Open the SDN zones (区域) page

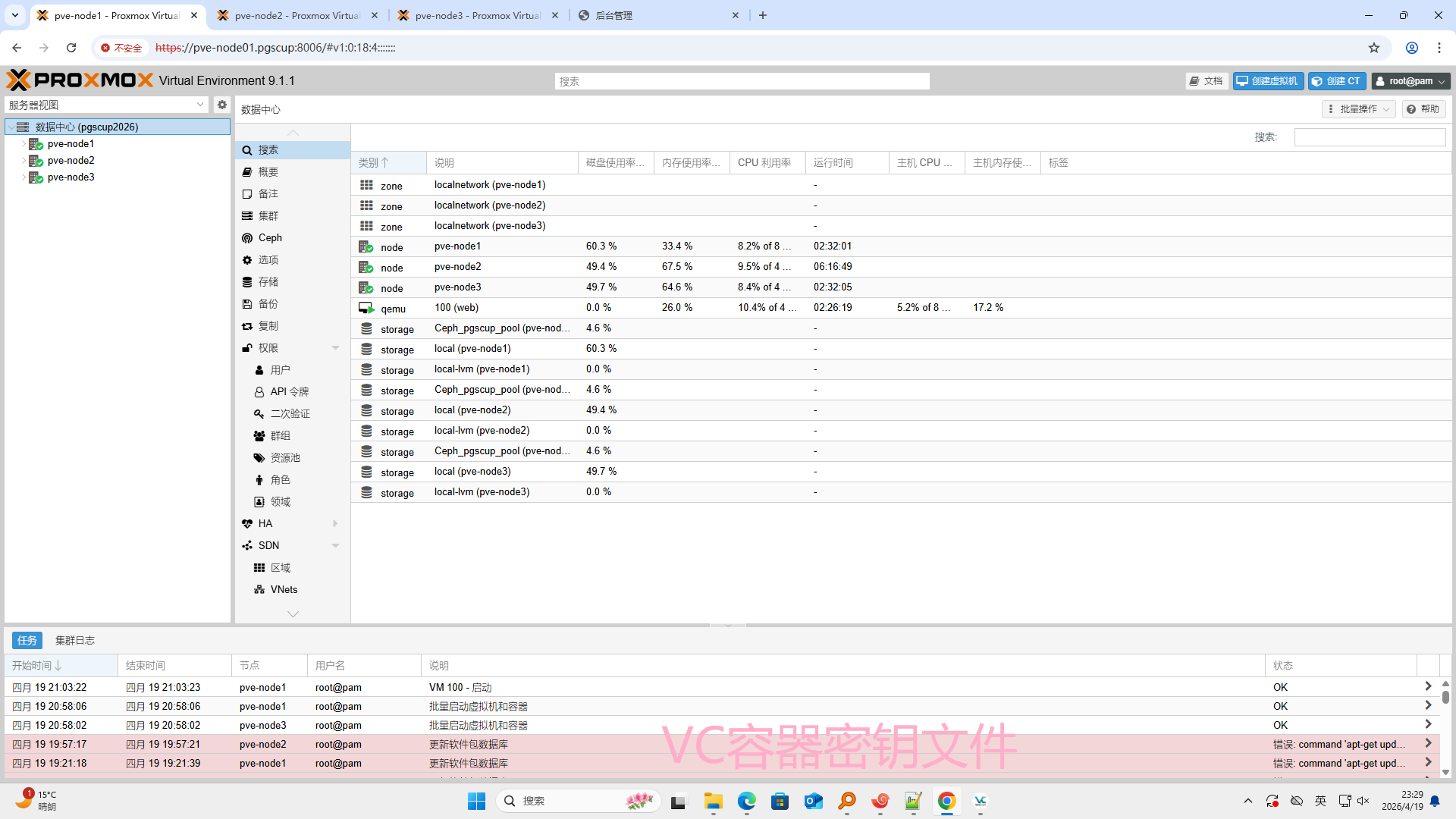point(281,567)
